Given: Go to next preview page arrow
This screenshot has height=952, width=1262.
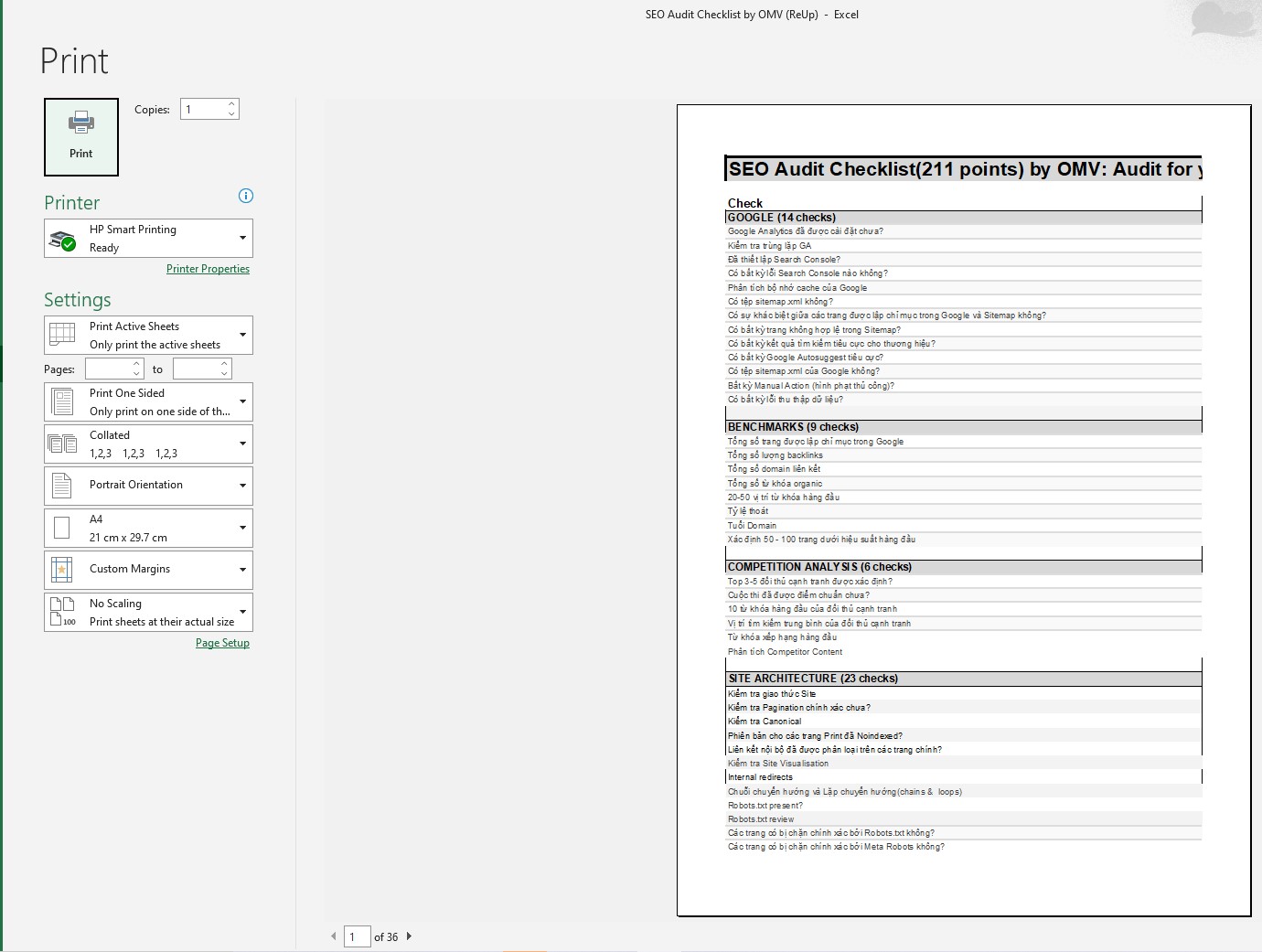Looking at the screenshot, I should (409, 936).
